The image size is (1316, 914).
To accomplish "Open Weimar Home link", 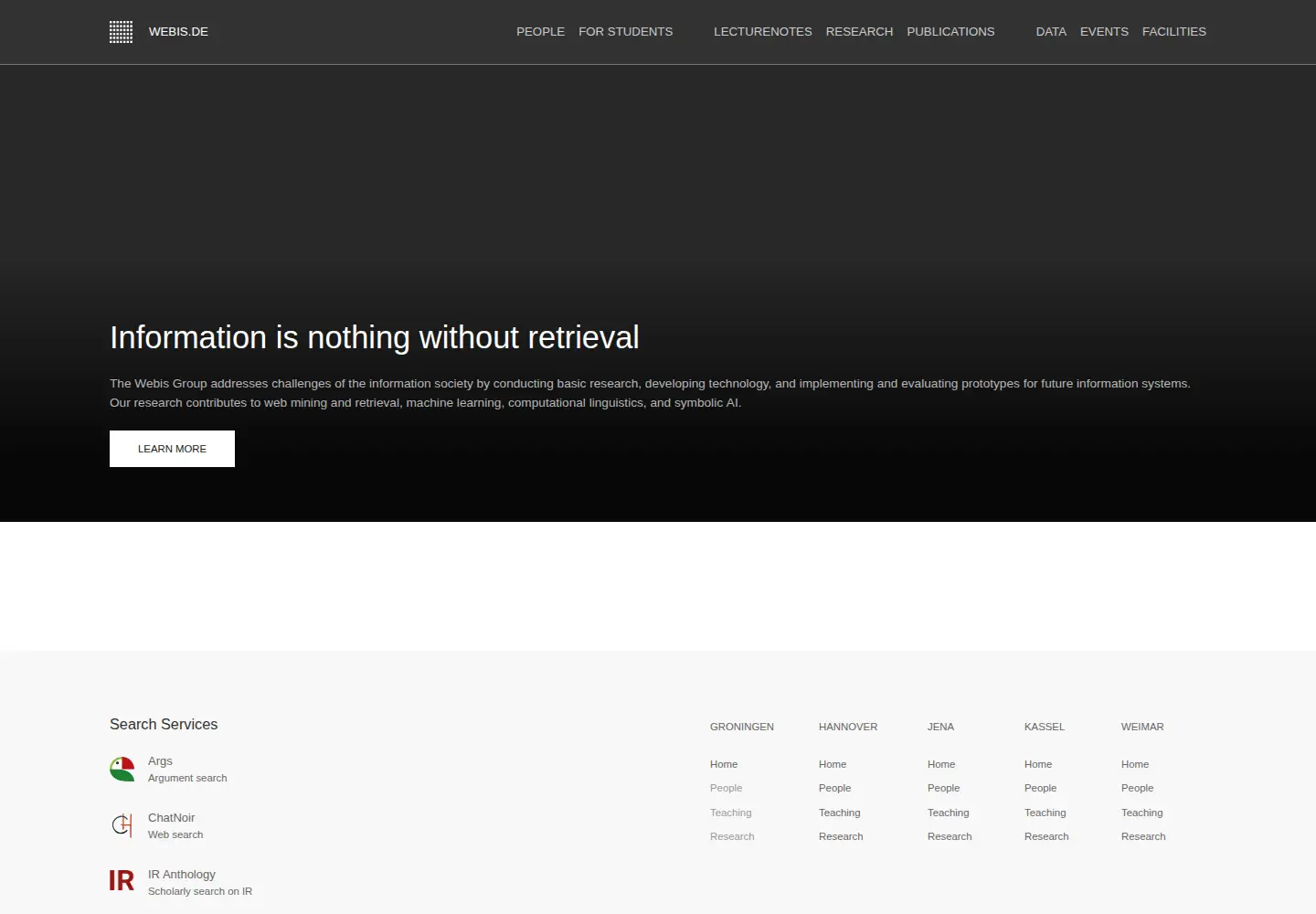I will click(x=1135, y=764).
